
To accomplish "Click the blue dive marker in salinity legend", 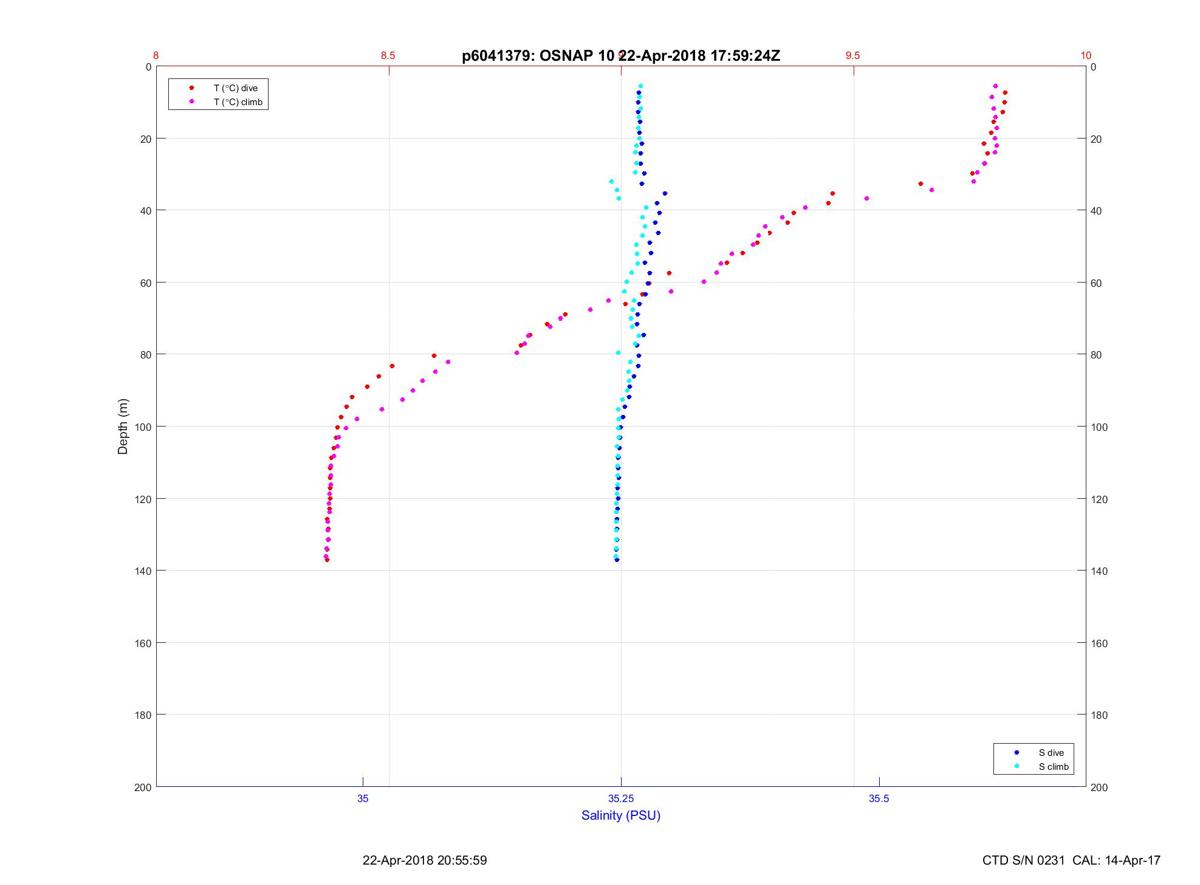I will coord(1017,752).
